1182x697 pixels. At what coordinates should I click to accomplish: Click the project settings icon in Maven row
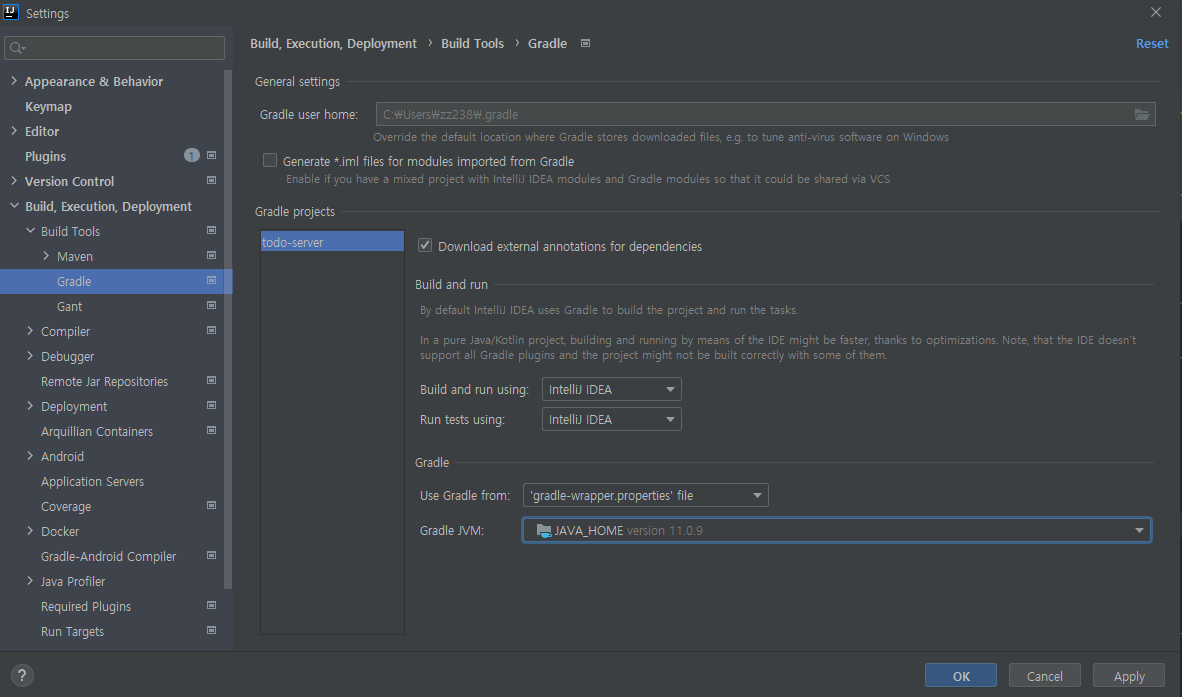[211, 255]
